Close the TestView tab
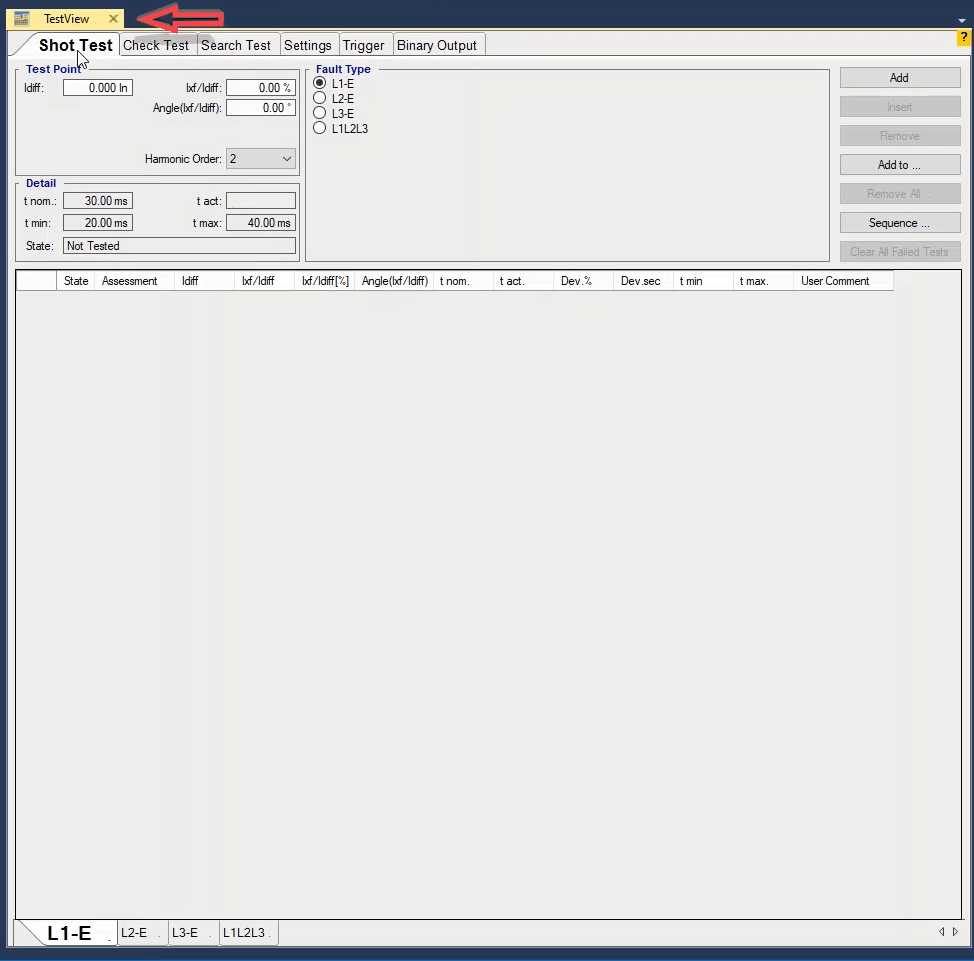 [113, 19]
